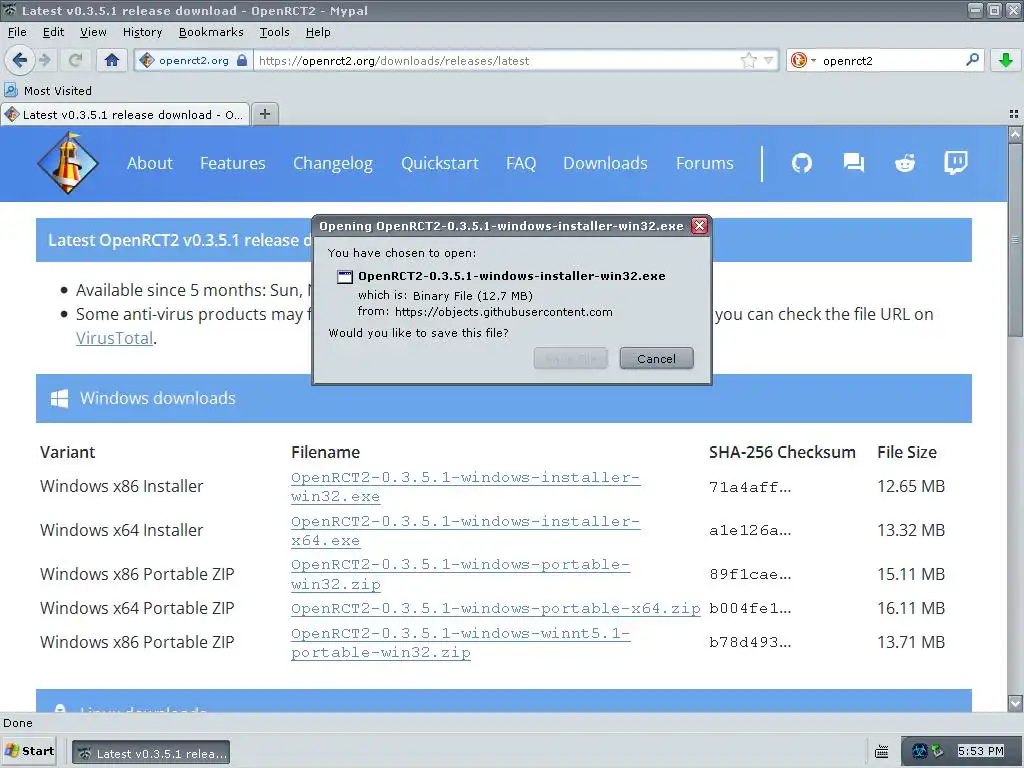Click the tab groups icon right of the tab bar

(x=1014, y=114)
